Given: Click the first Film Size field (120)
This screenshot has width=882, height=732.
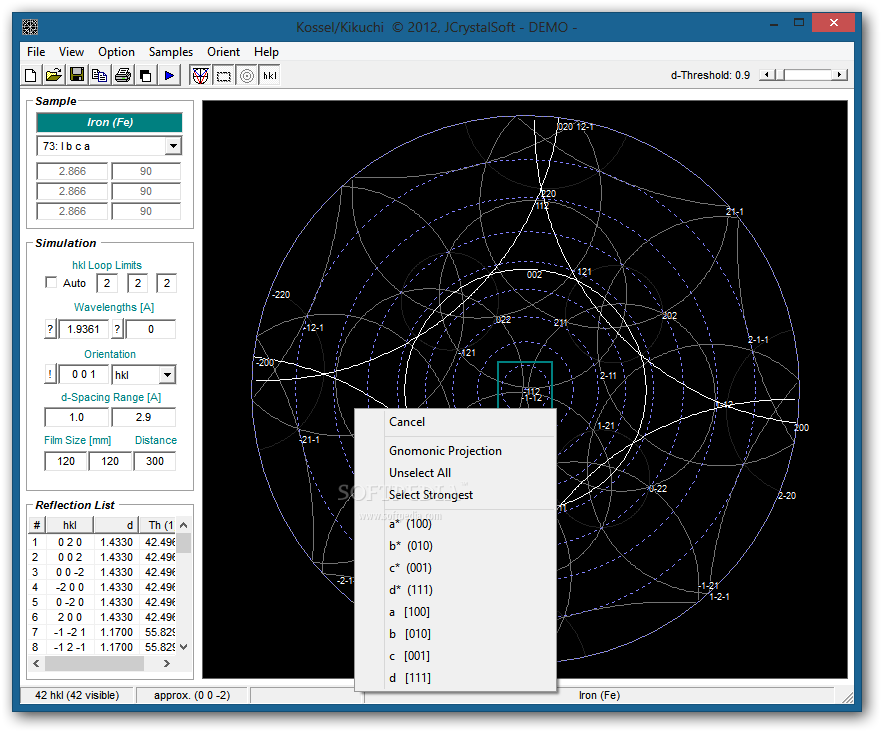Looking at the screenshot, I should (66, 461).
